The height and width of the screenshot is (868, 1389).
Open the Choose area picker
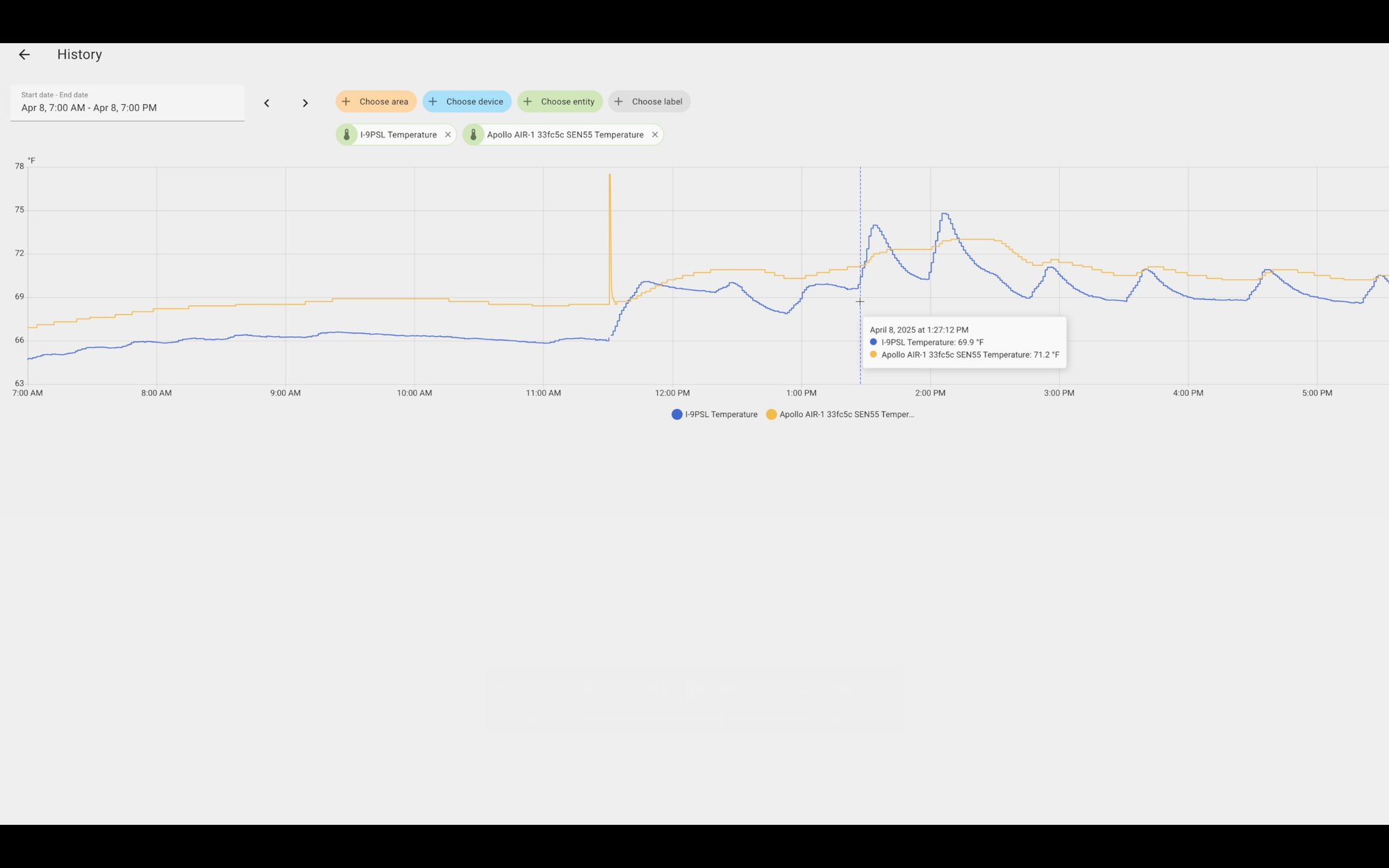383,101
